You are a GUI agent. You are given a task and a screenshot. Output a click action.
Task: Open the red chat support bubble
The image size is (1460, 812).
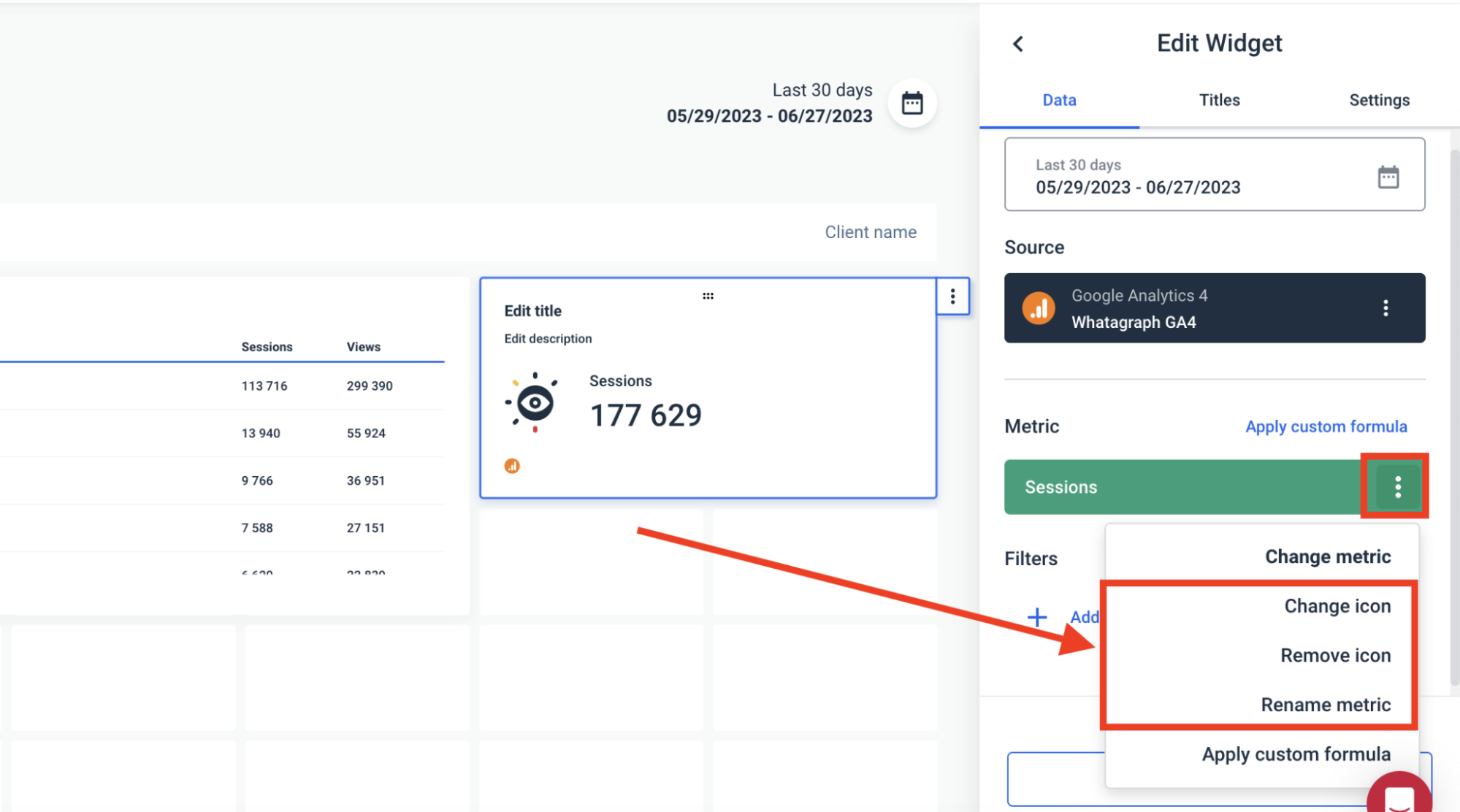pos(1398,797)
